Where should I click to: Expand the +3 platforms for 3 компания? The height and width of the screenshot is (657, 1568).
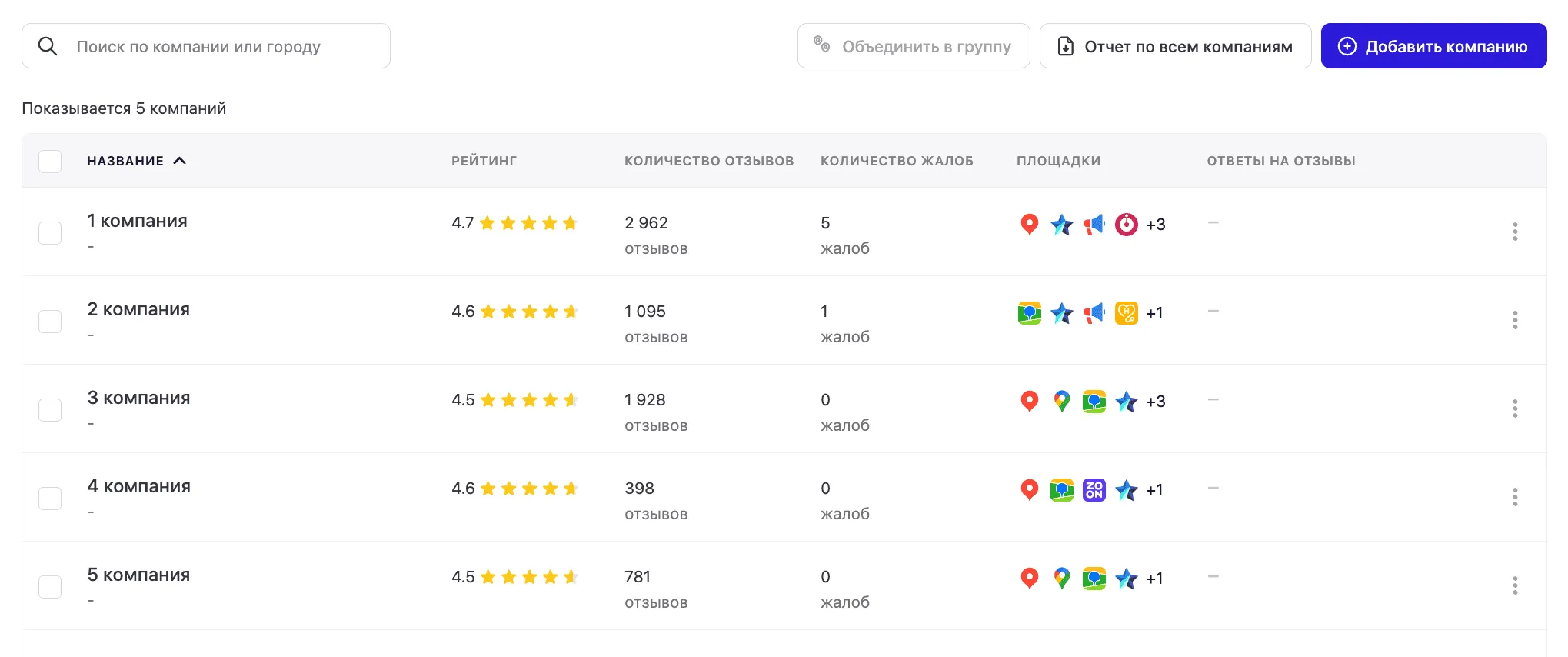pos(1155,402)
